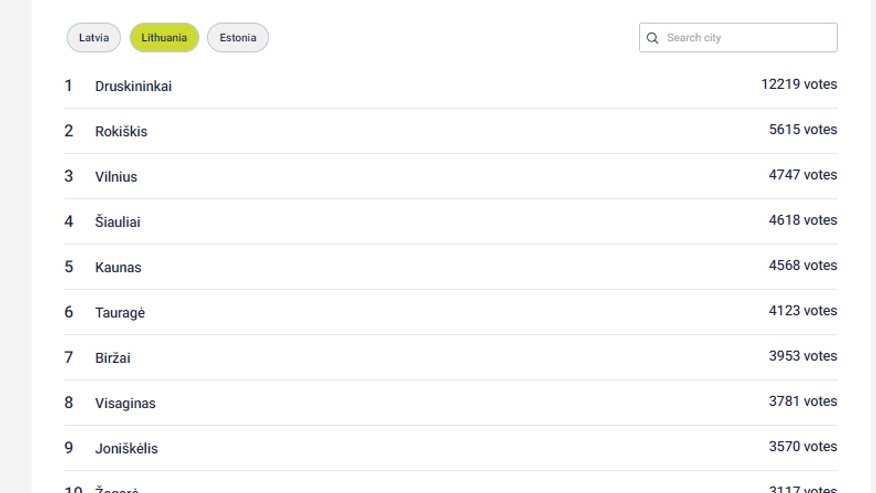Image resolution: width=876 pixels, height=493 pixels.
Task: Click Druskininkai's 12219 votes count
Action: tap(799, 85)
